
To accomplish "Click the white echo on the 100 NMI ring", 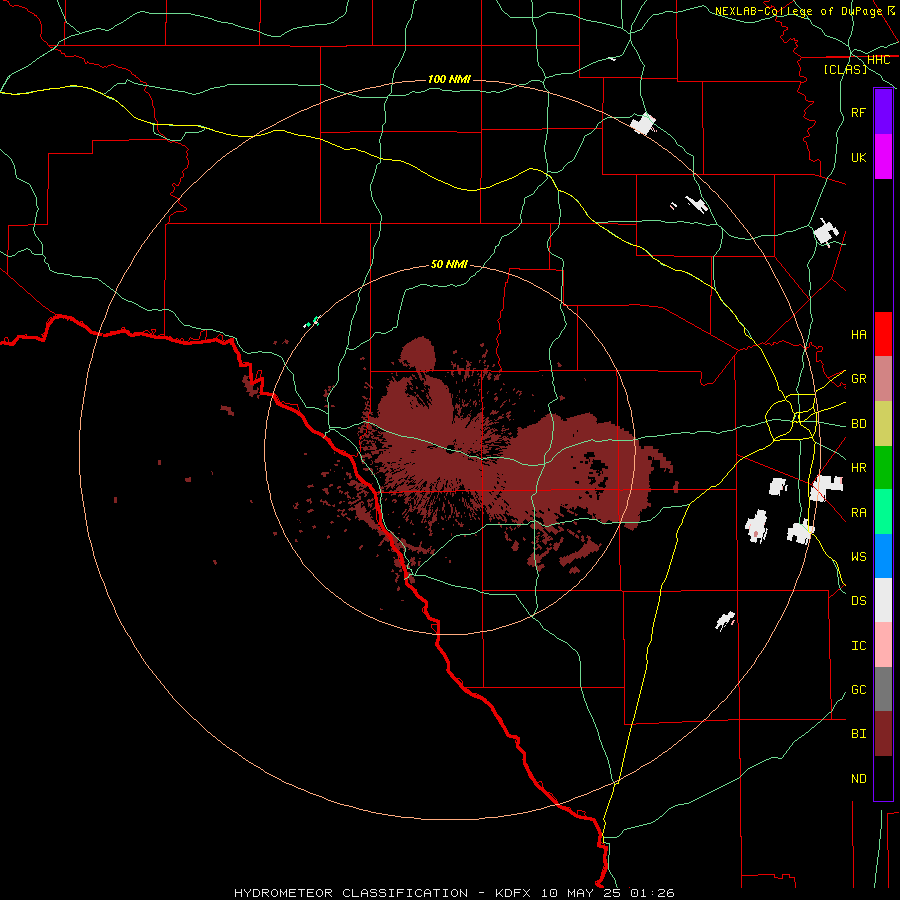I will coord(643,123).
